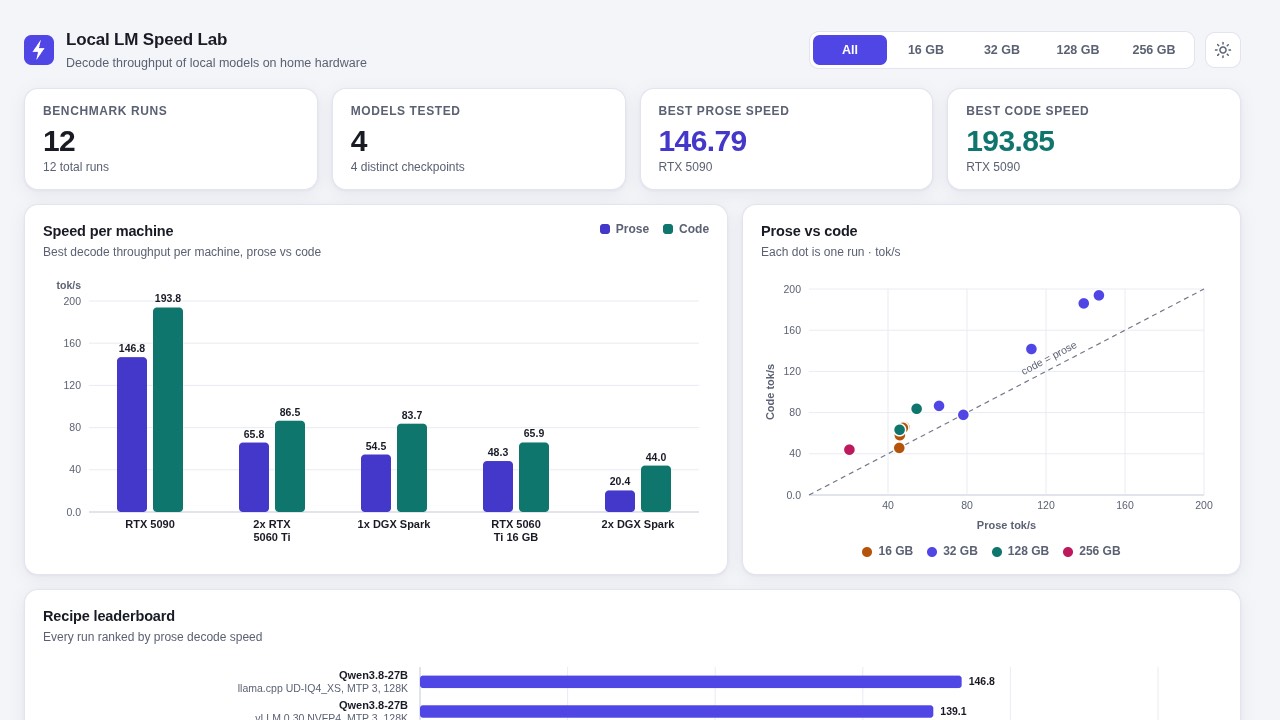Screen dimensions: 1280x720
Task: Toggle the Code series legend item
Action: [686, 229]
